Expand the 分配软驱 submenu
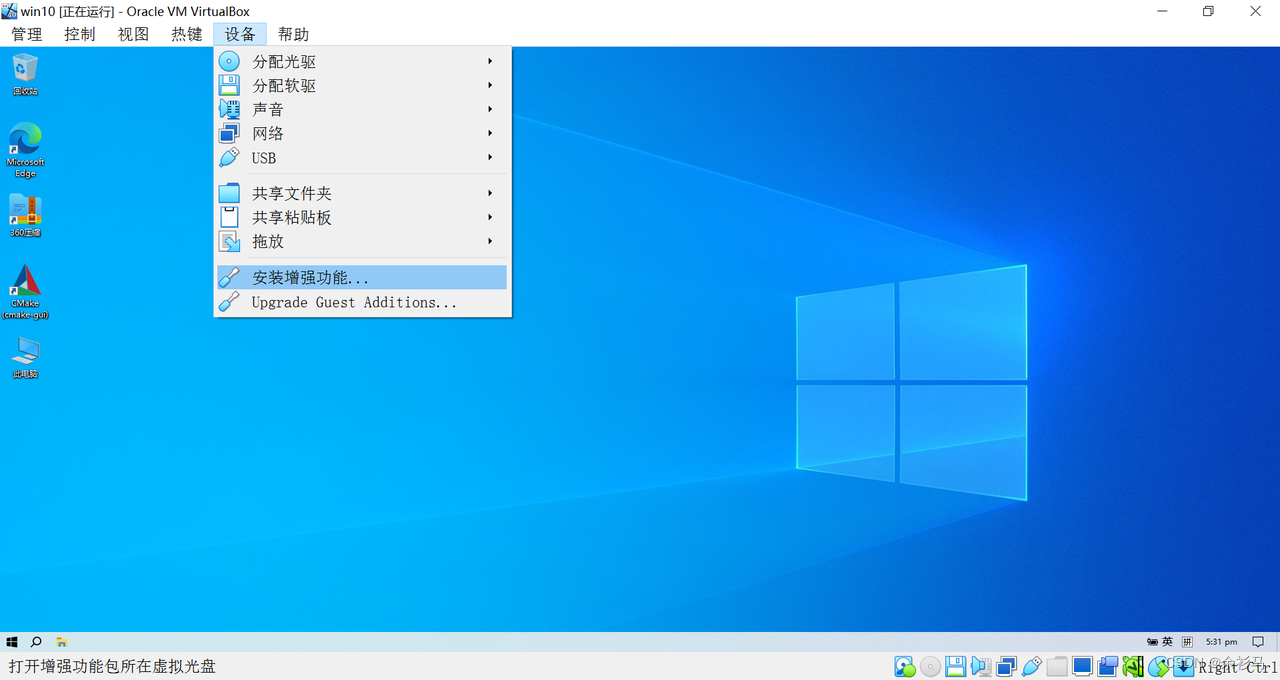The image size is (1280, 680). pos(362,85)
